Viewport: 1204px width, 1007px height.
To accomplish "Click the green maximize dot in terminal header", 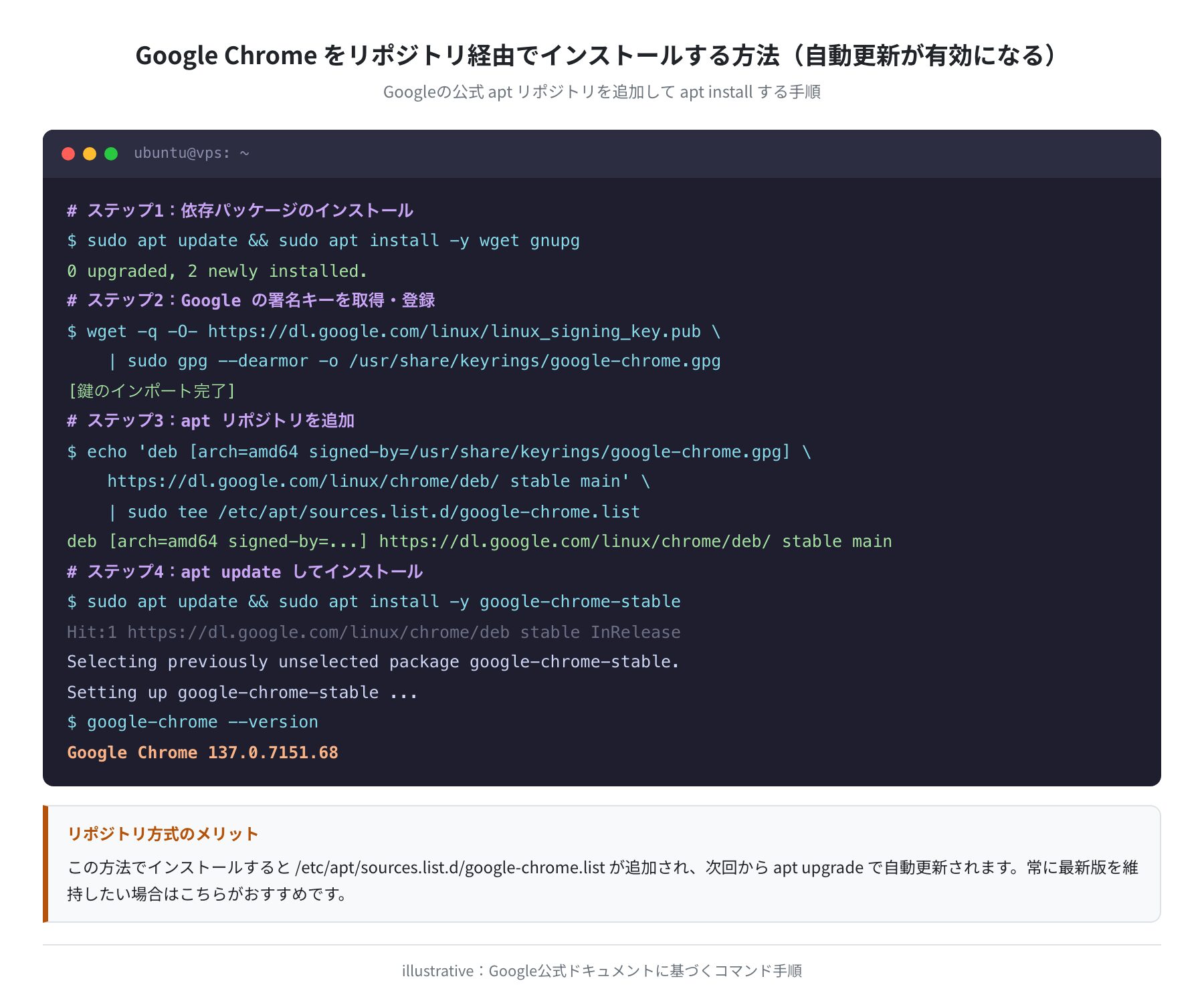I will pyautogui.click(x=111, y=154).
